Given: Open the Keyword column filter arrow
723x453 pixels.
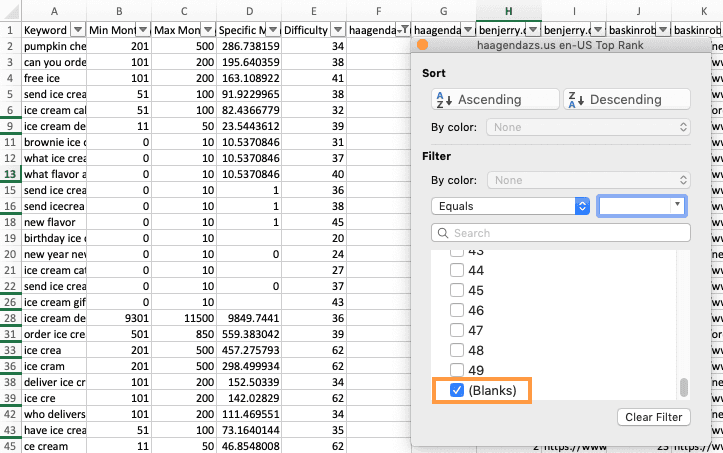Looking at the screenshot, I should coord(76,30).
